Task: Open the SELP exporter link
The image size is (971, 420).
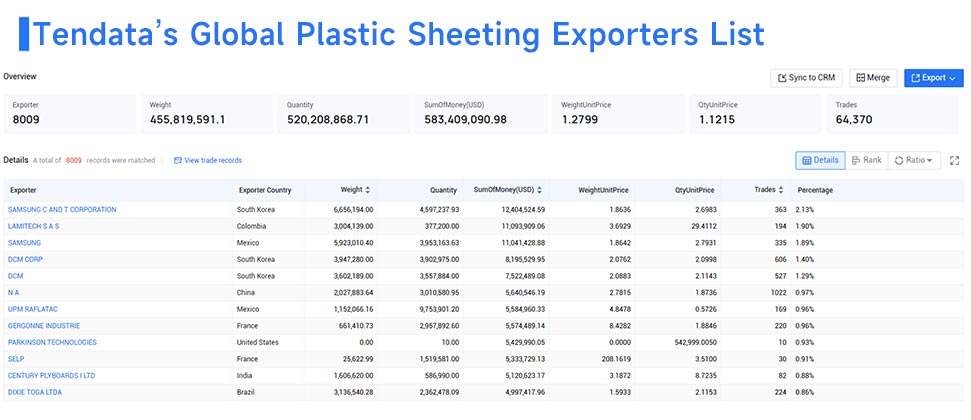Action: (x=16, y=359)
